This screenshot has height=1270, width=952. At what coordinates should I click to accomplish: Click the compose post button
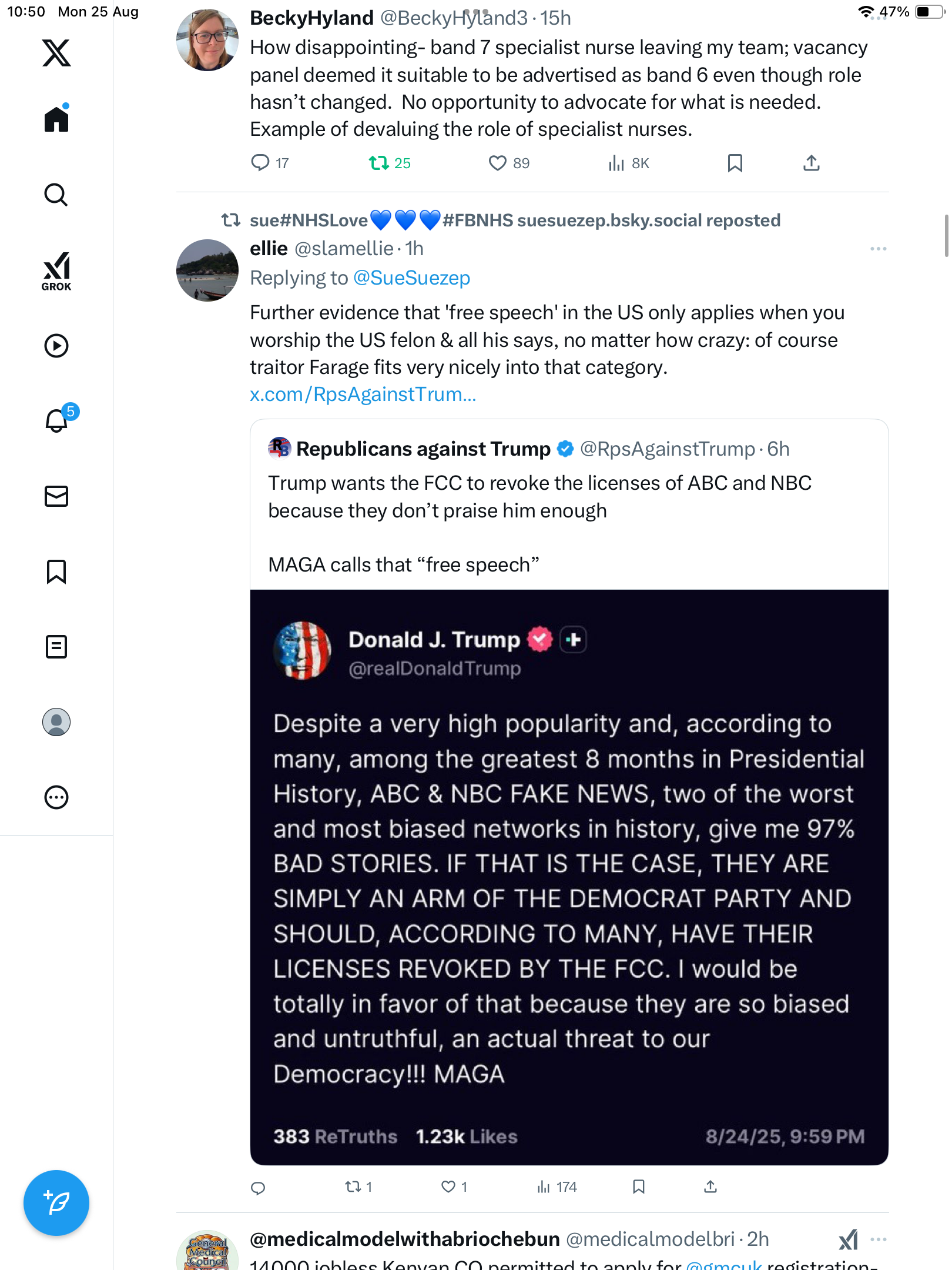pos(56,1203)
